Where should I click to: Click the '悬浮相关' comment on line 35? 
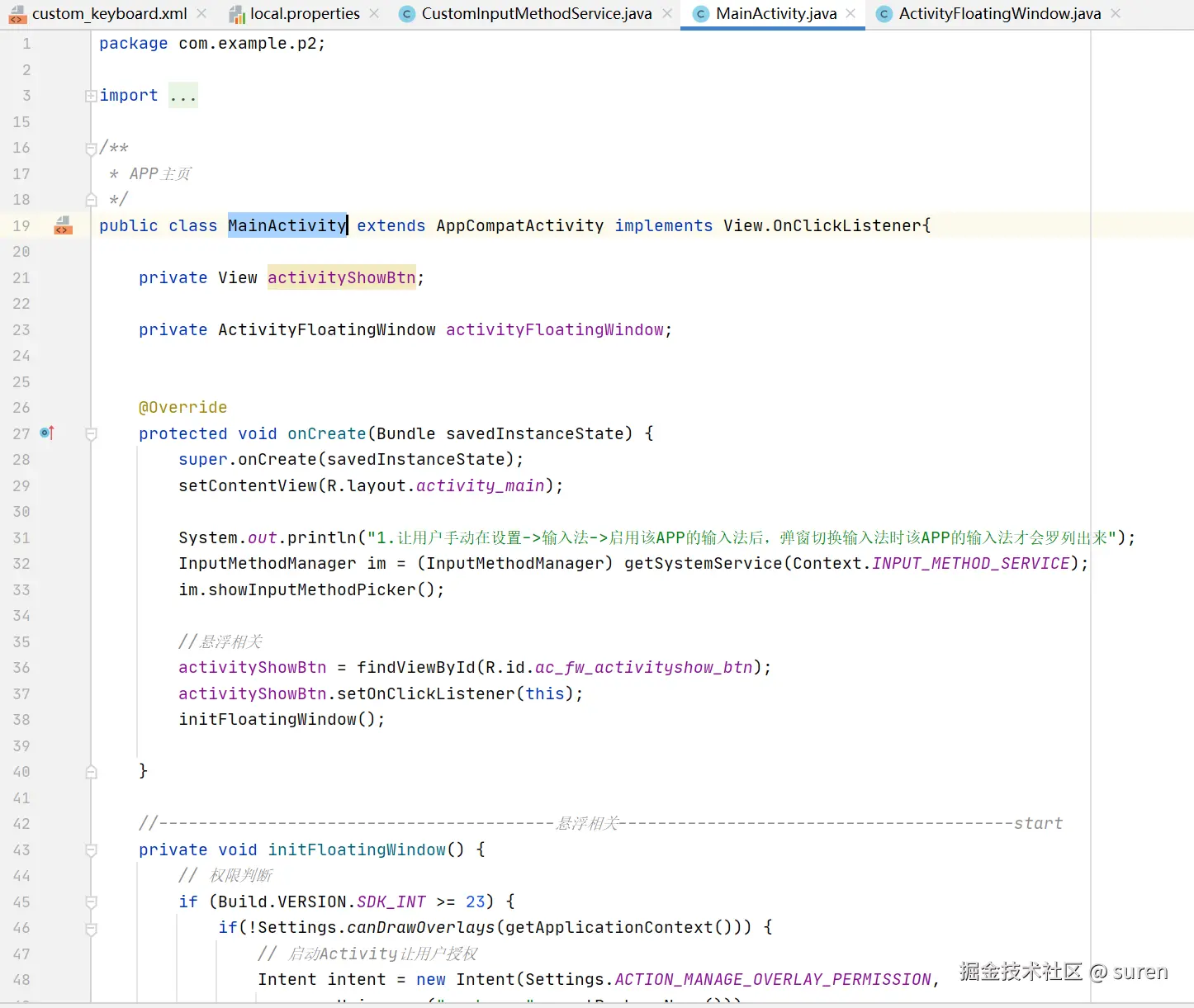click(220, 641)
